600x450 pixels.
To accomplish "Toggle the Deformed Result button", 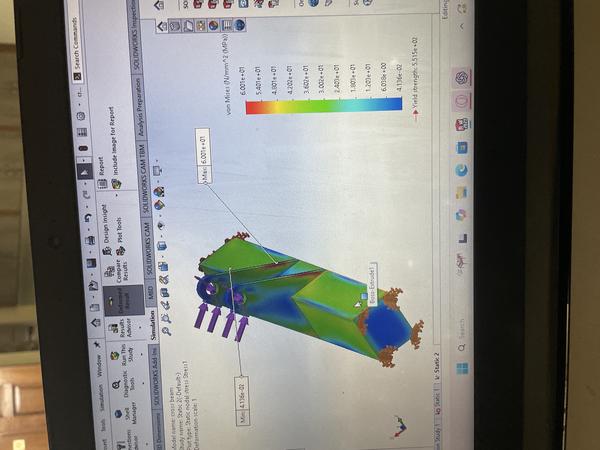I will [123, 302].
